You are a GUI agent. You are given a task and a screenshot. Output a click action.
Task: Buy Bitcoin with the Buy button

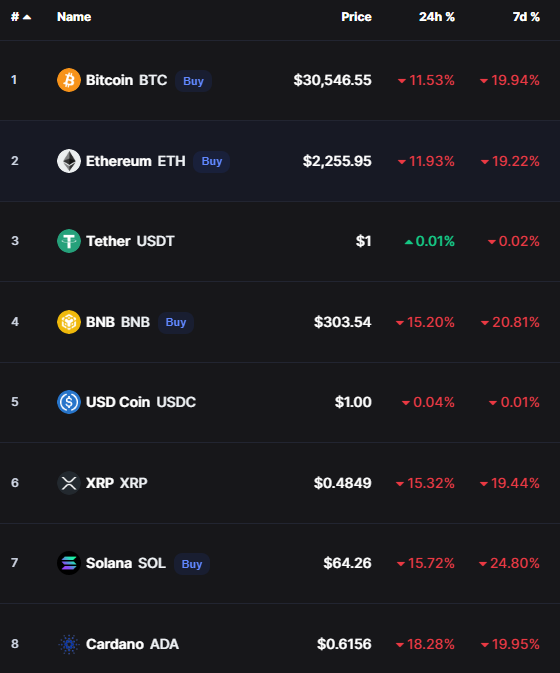(193, 81)
